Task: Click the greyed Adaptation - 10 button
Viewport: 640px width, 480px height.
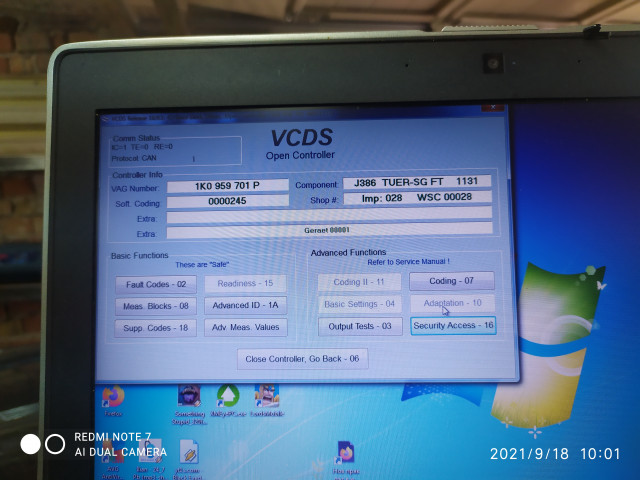Action: [452, 303]
